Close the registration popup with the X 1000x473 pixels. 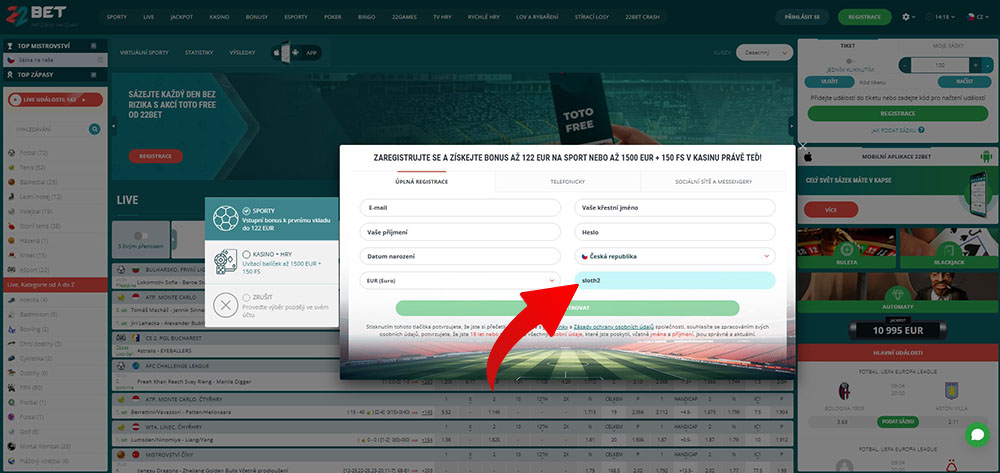pos(803,146)
